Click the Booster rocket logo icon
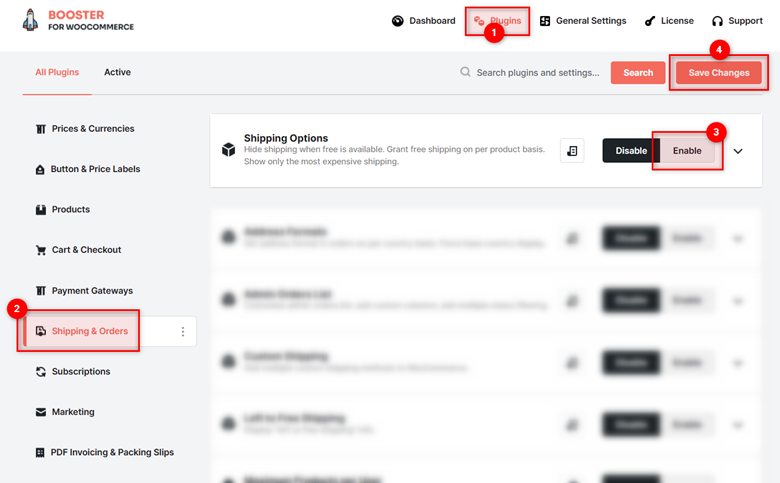 pos(30,20)
